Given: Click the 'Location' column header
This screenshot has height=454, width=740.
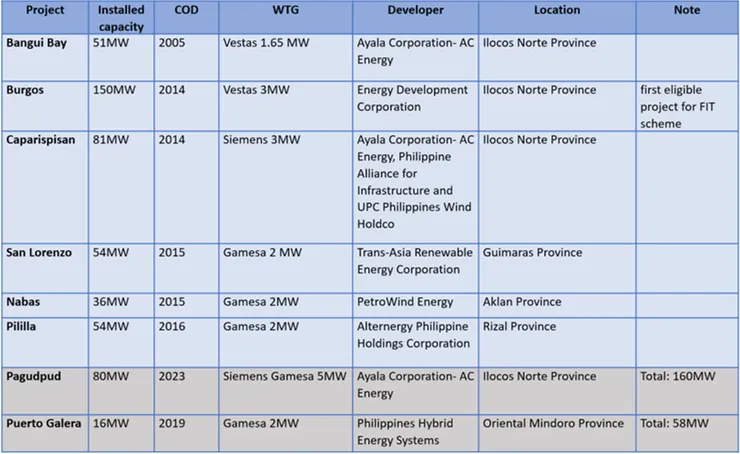Looking at the screenshot, I should click(x=557, y=17).
